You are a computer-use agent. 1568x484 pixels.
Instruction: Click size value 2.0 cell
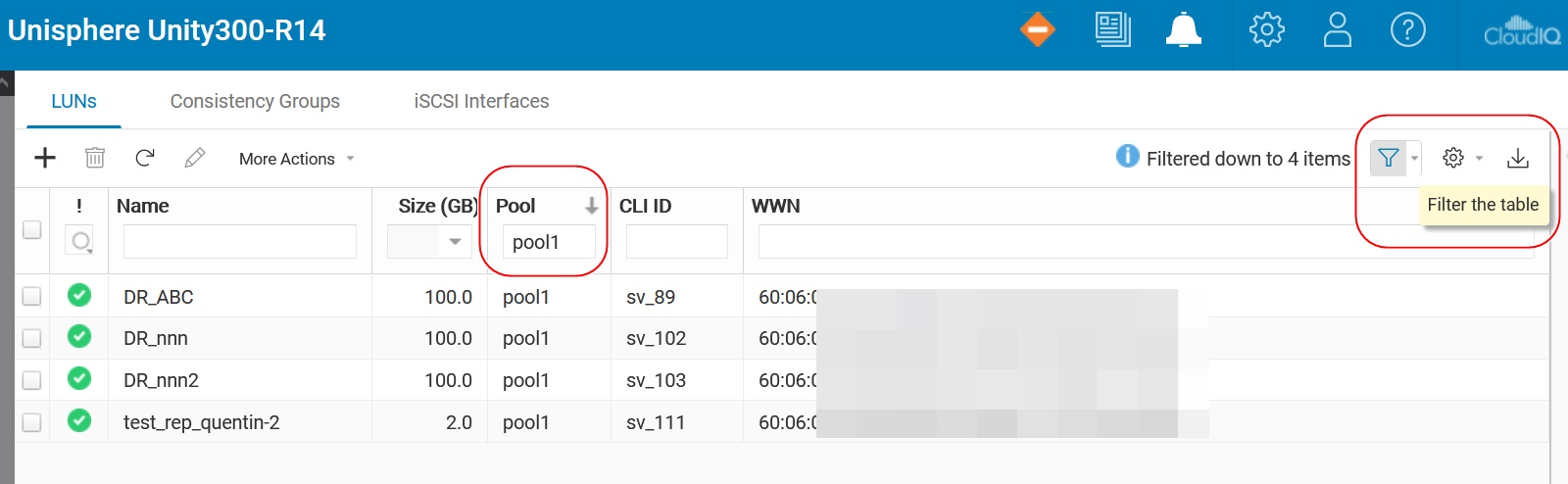coord(459,422)
